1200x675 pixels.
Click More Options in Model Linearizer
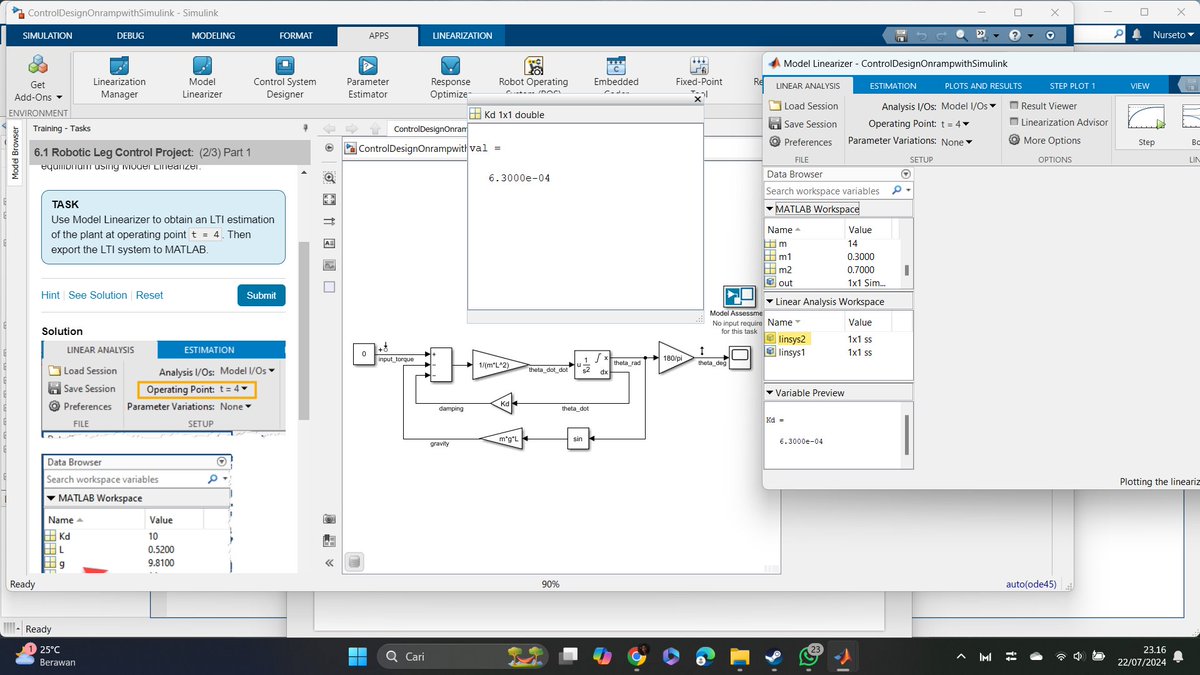[x=1044, y=140]
